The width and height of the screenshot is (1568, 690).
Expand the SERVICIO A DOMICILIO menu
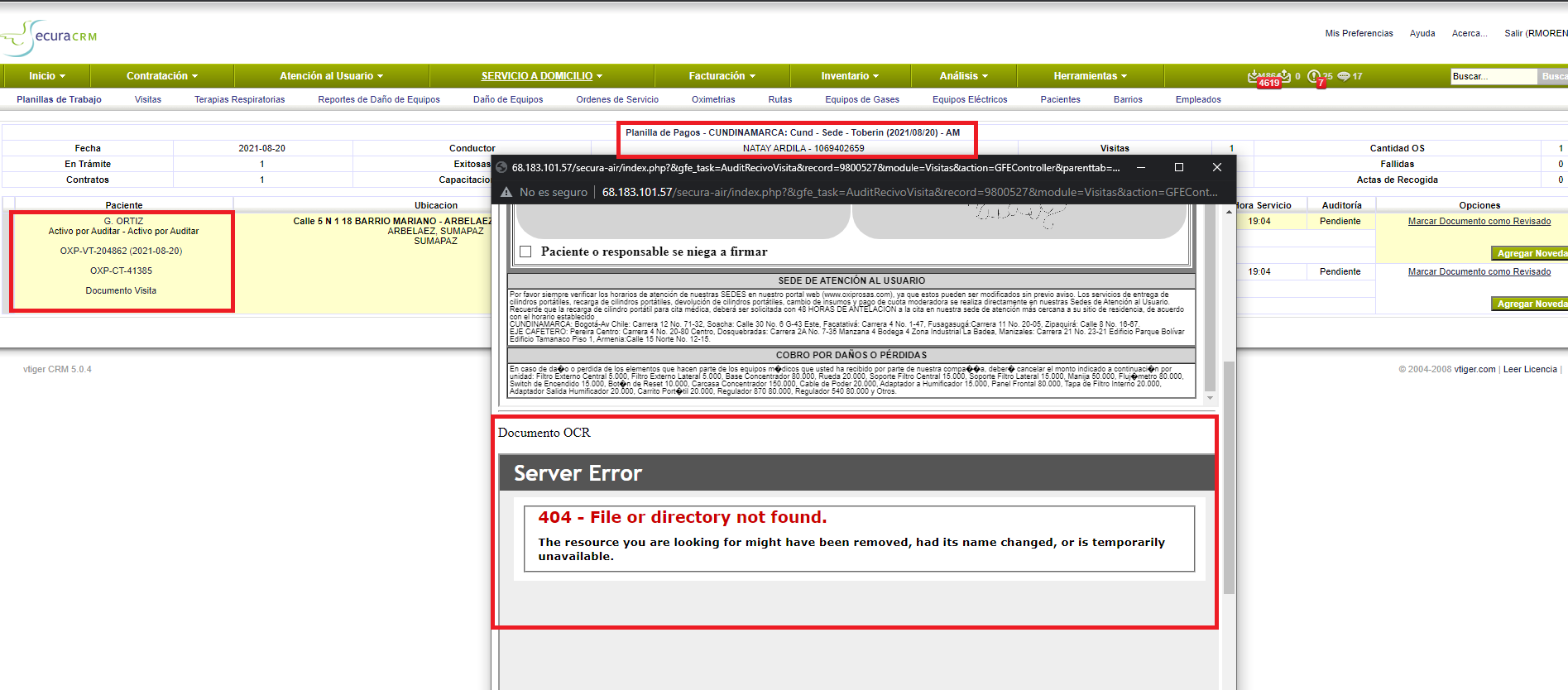click(542, 76)
